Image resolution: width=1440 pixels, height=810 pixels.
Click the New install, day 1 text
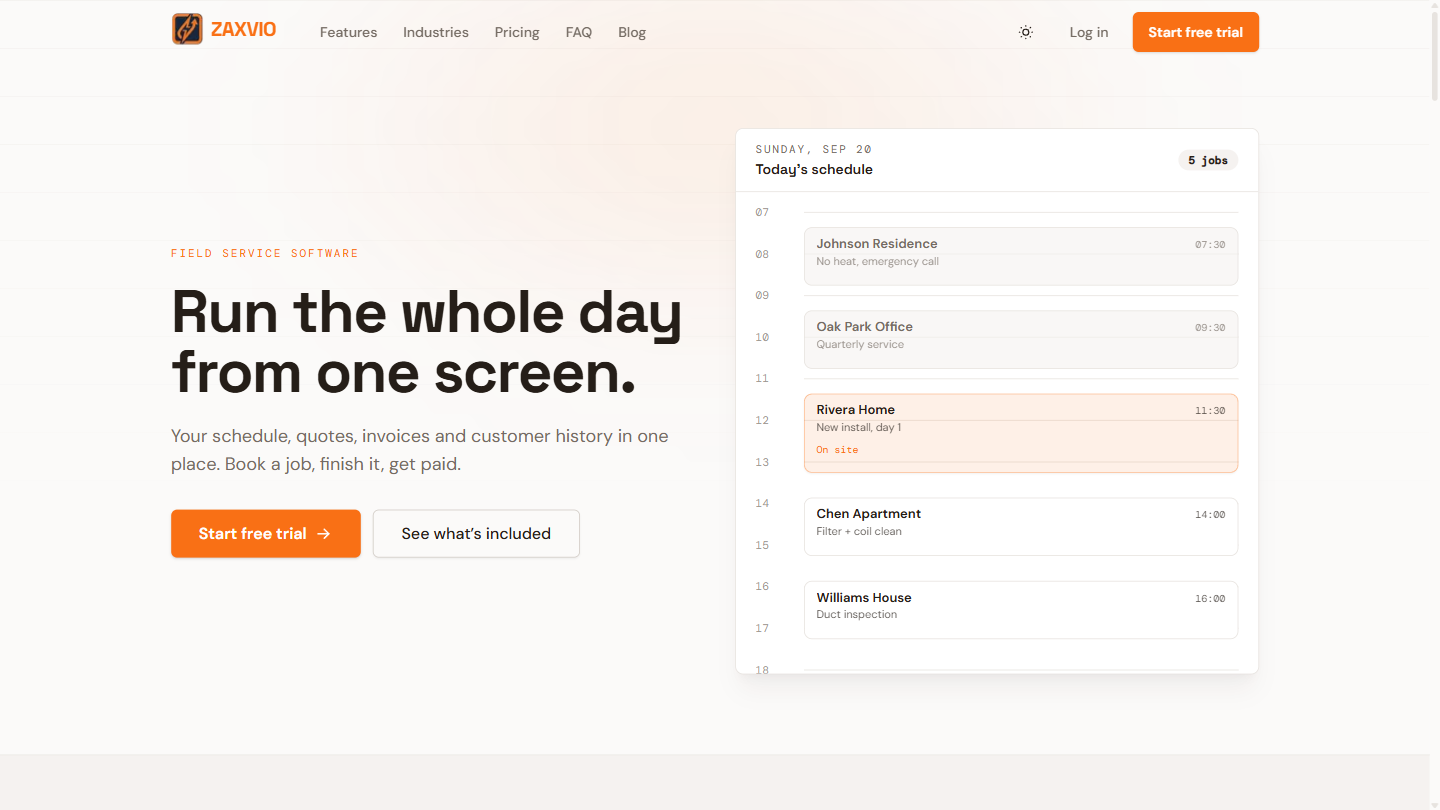click(x=859, y=428)
